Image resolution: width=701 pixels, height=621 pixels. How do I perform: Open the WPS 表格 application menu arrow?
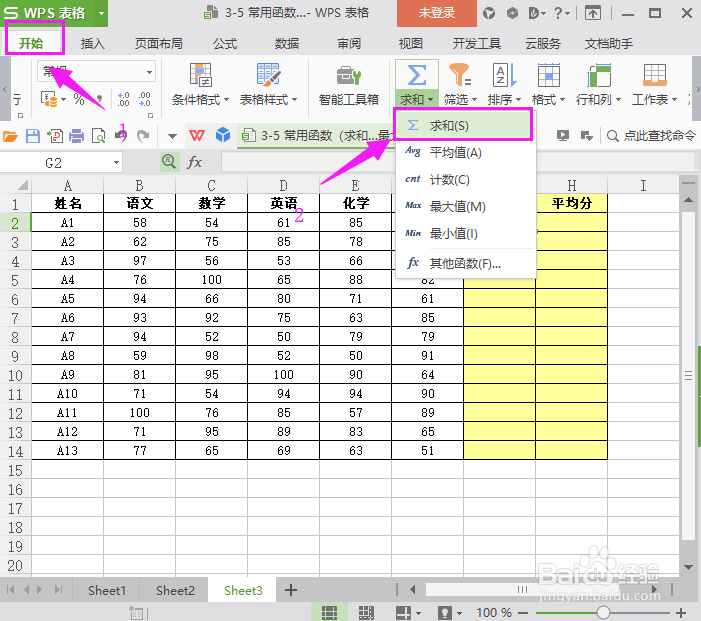[x=101, y=13]
